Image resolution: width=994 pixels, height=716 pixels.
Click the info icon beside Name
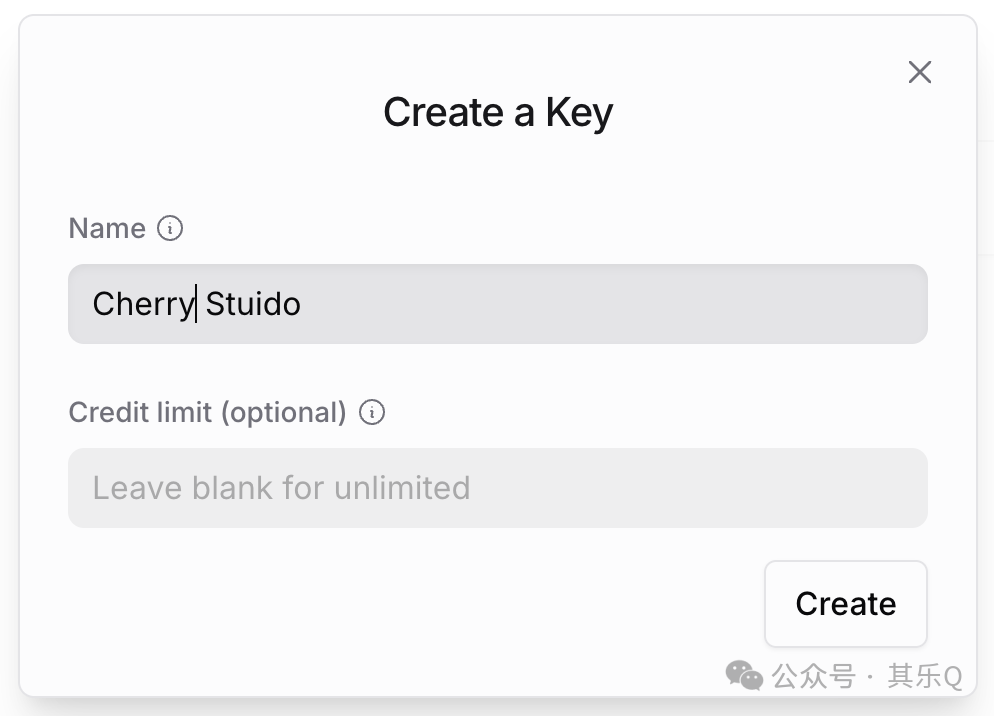pos(170,229)
